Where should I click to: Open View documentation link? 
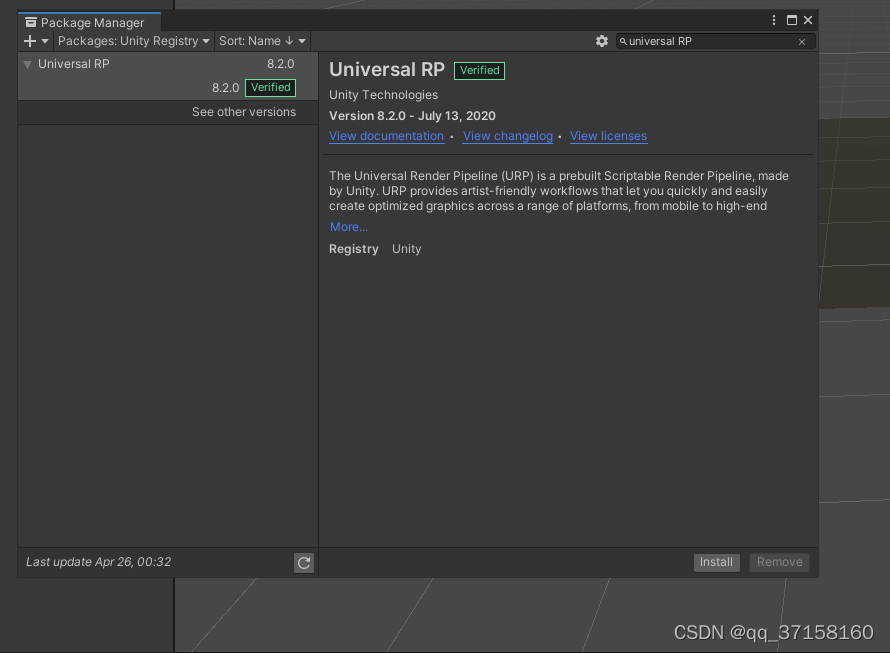(387, 136)
